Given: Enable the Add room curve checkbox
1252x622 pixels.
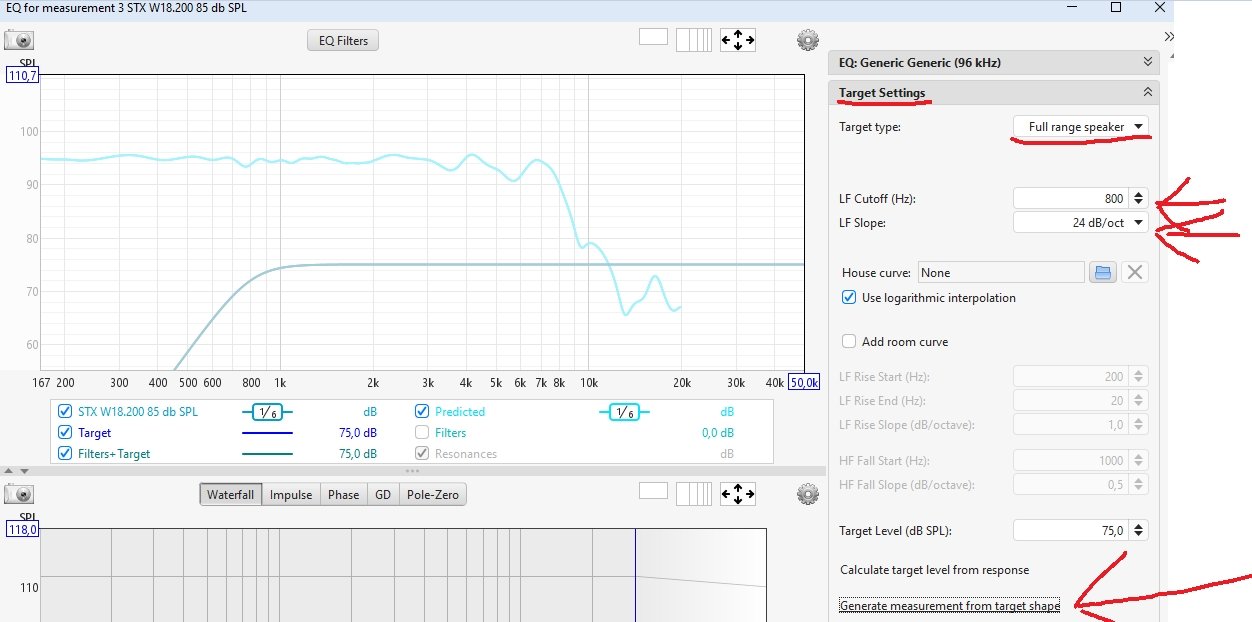Looking at the screenshot, I should (849, 341).
